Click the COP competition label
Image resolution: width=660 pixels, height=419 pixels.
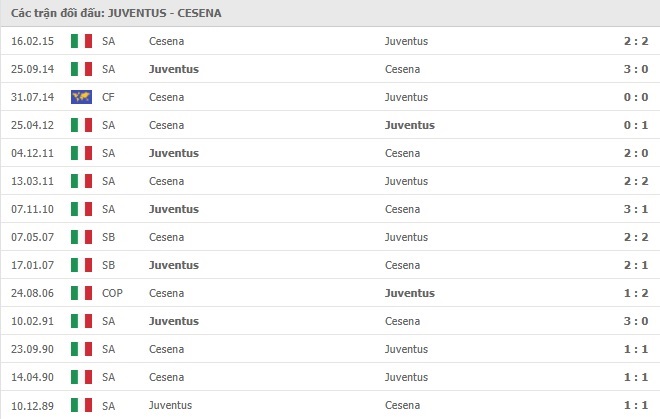click(x=112, y=293)
